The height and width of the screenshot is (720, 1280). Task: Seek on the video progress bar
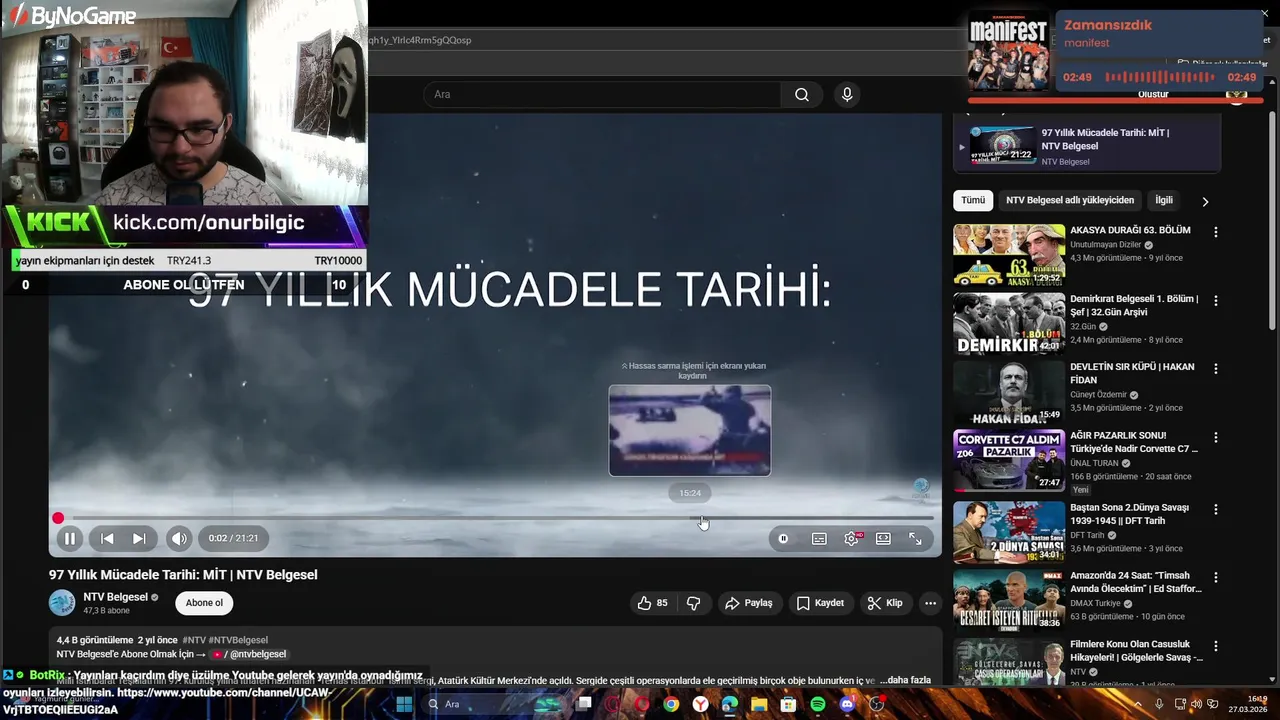495,518
